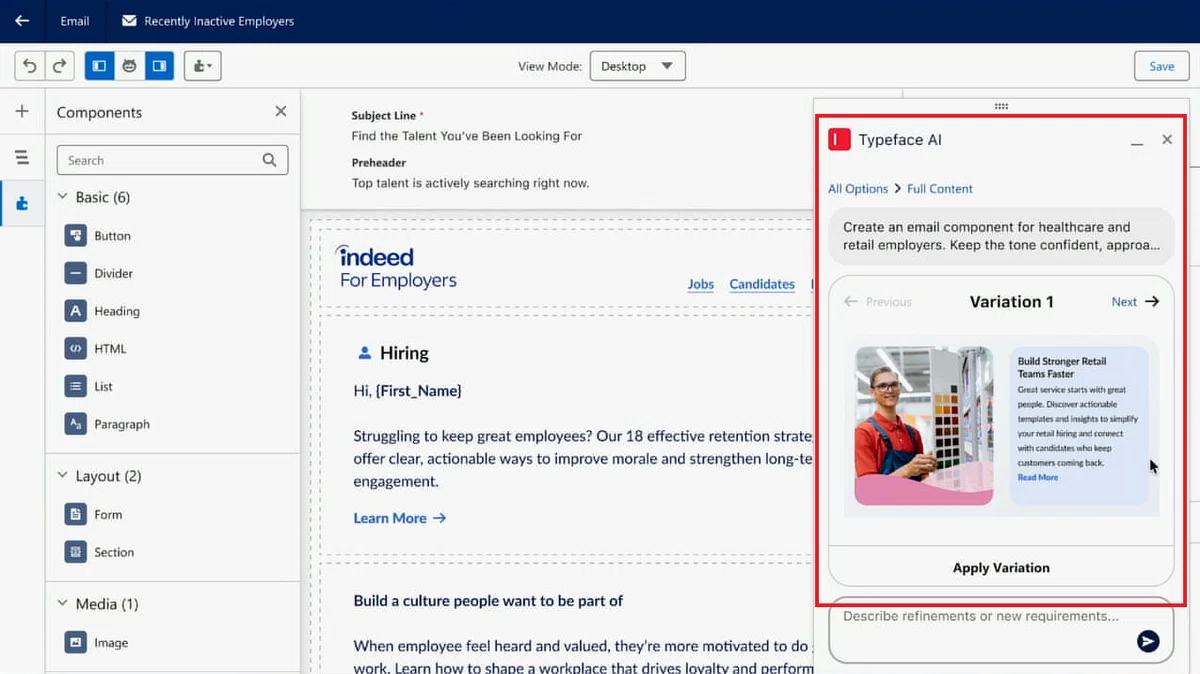Select the Button component
This screenshot has width=1200, height=674.
(98, 236)
